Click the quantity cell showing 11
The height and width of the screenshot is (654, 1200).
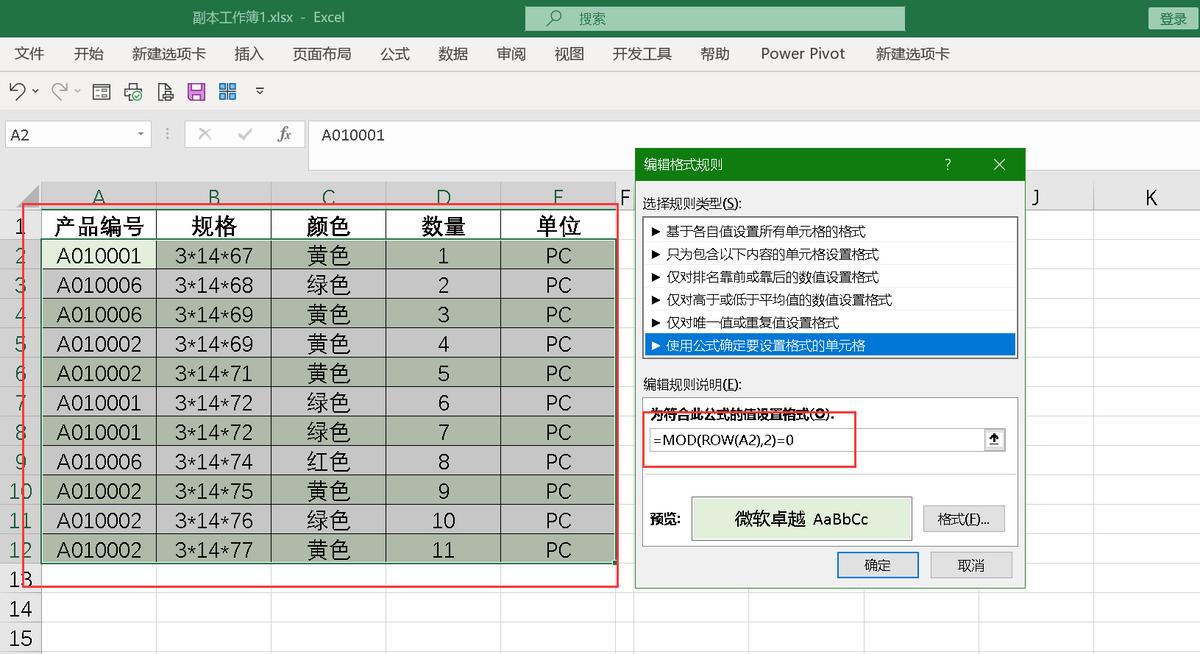(x=443, y=550)
